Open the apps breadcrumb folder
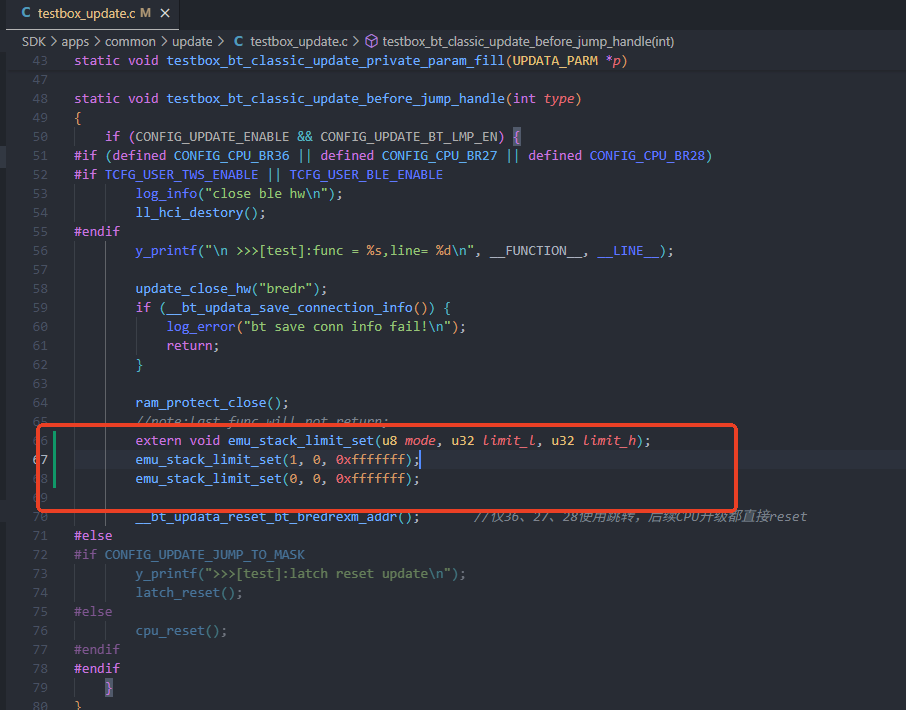Image resolution: width=906 pixels, height=710 pixels. (x=75, y=42)
